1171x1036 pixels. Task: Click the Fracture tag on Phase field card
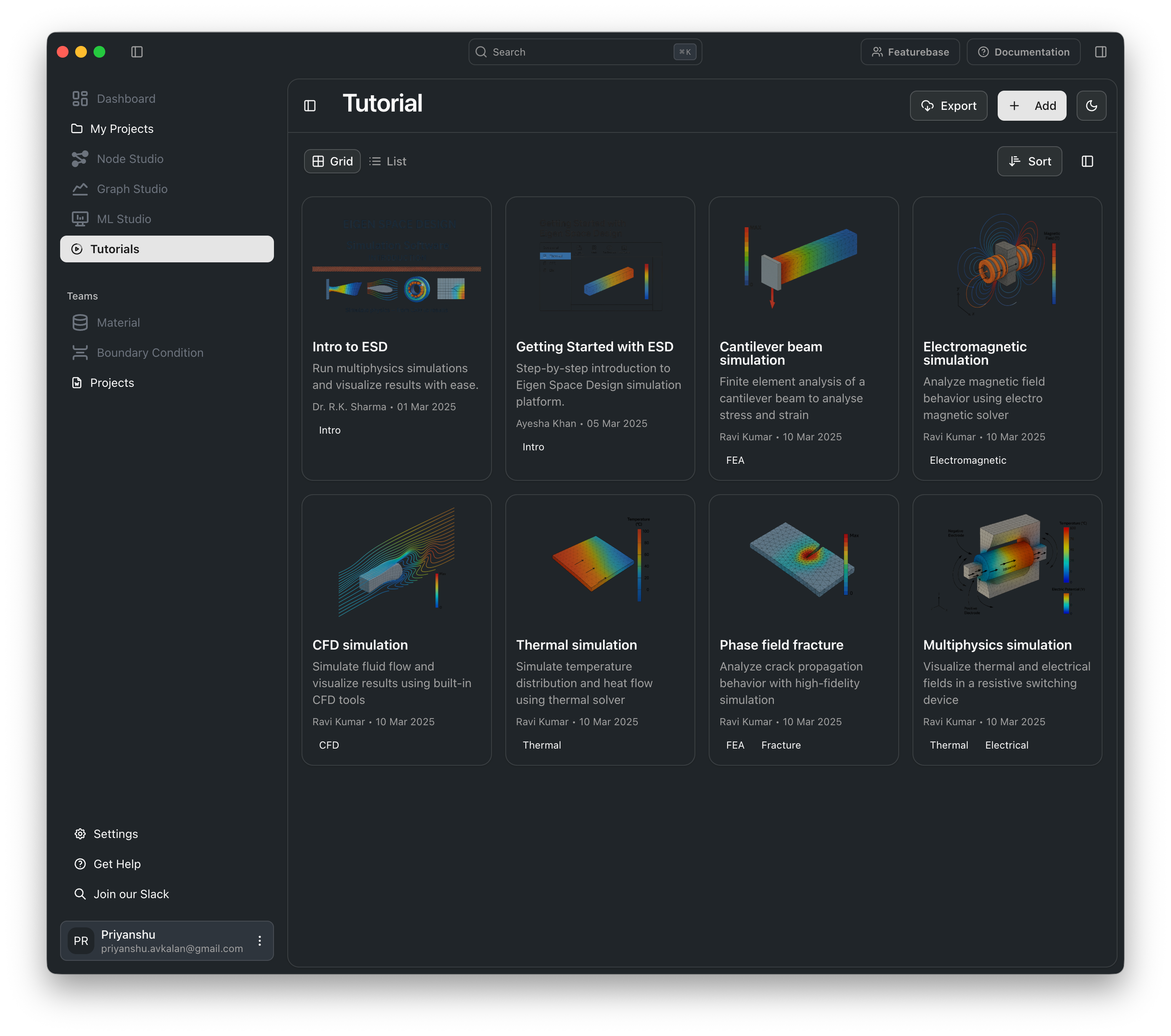(781, 745)
